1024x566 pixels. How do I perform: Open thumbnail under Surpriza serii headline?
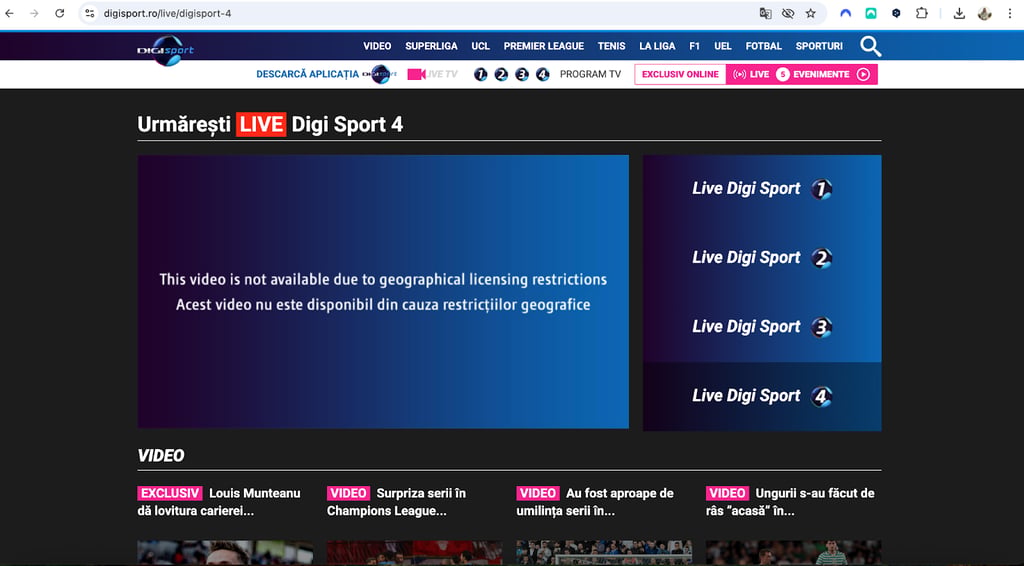coord(415,553)
